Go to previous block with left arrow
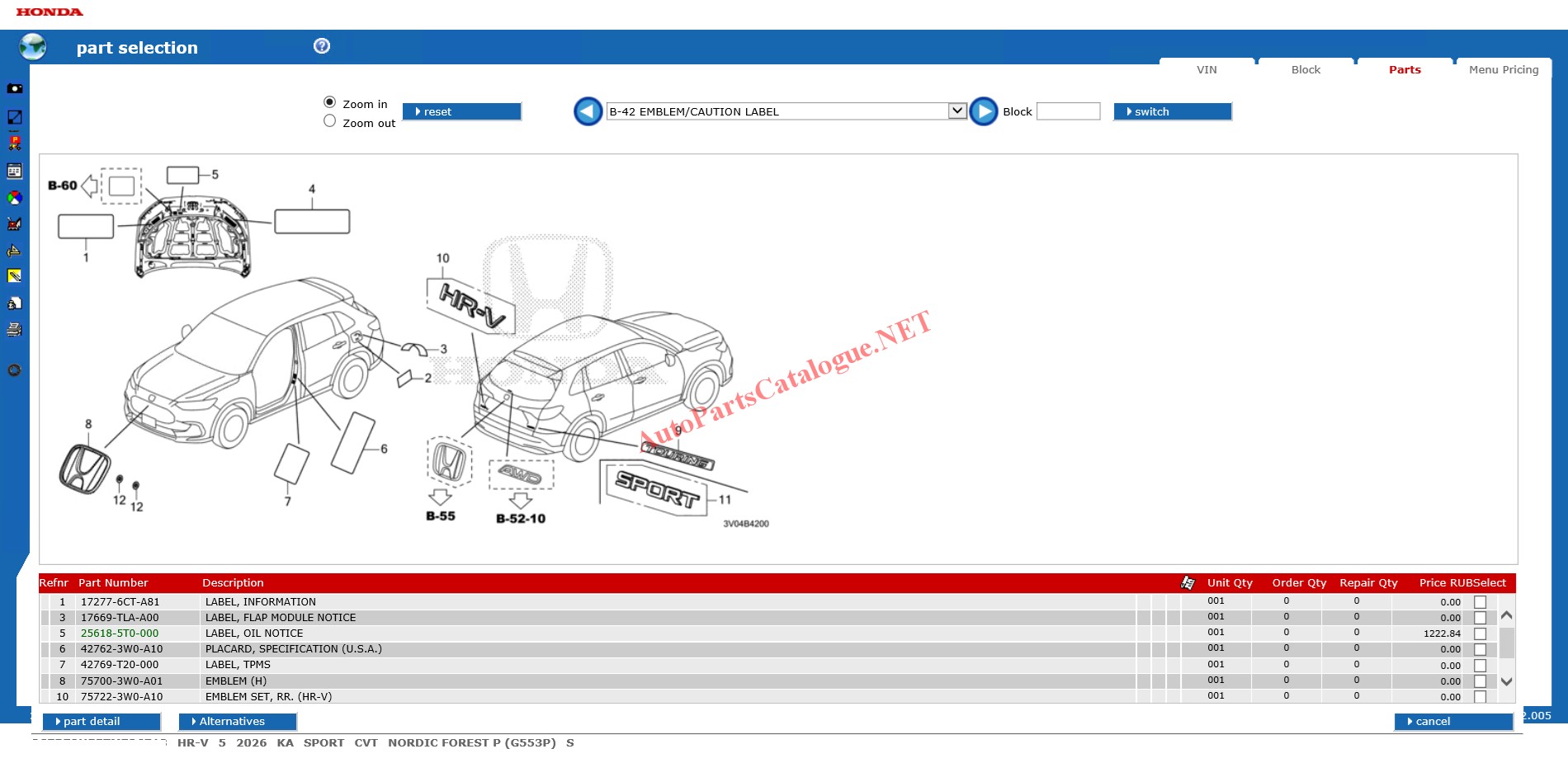The image size is (1568, 763). pos(588,111)
